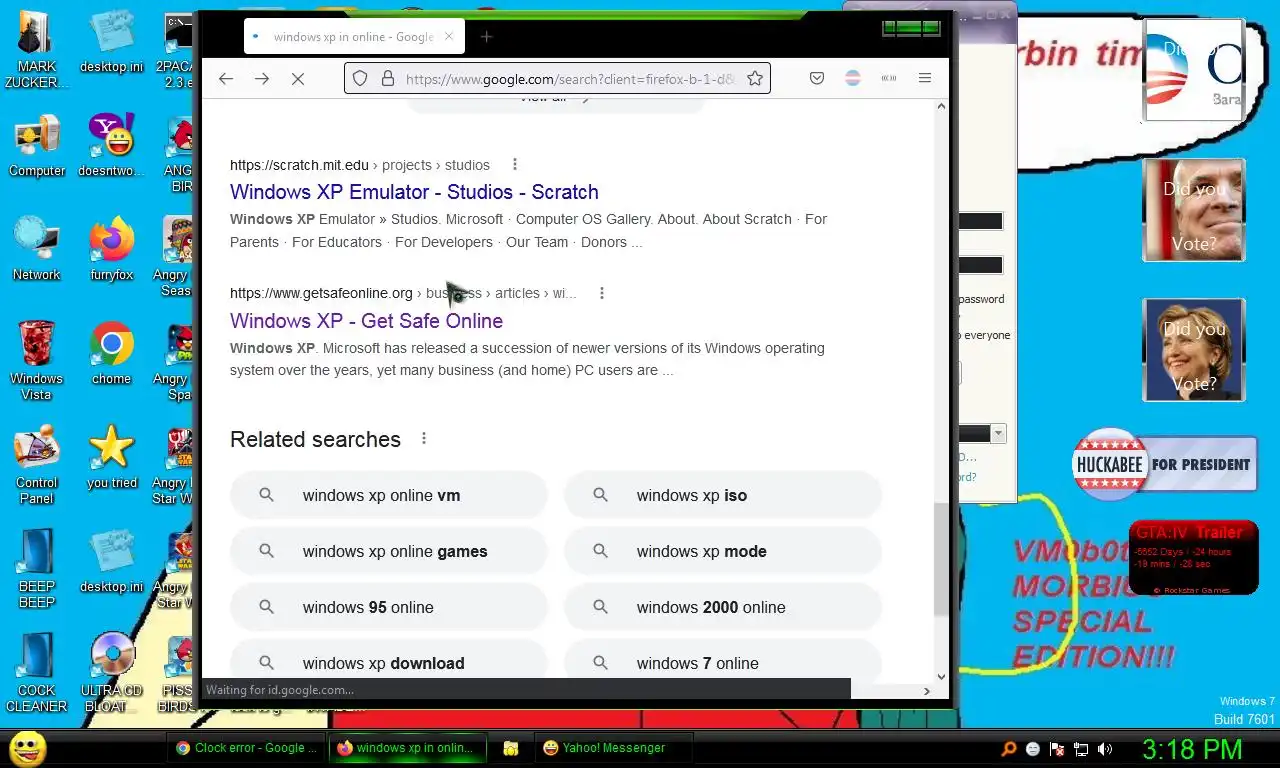This screenshot has height=768, width=1280.
Task: Open the Network desktop icon
Action: (x=37, y=249)
